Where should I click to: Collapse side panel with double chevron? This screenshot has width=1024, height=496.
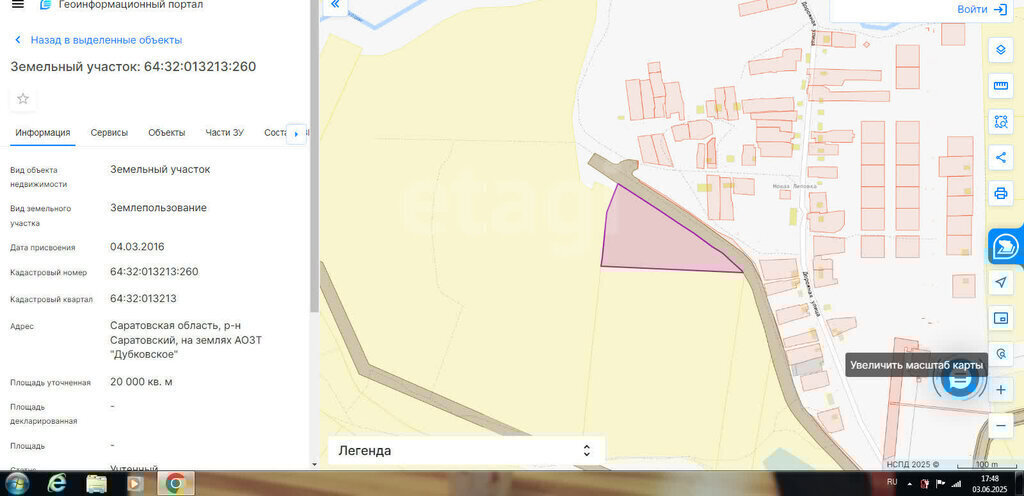click(335, 5)
